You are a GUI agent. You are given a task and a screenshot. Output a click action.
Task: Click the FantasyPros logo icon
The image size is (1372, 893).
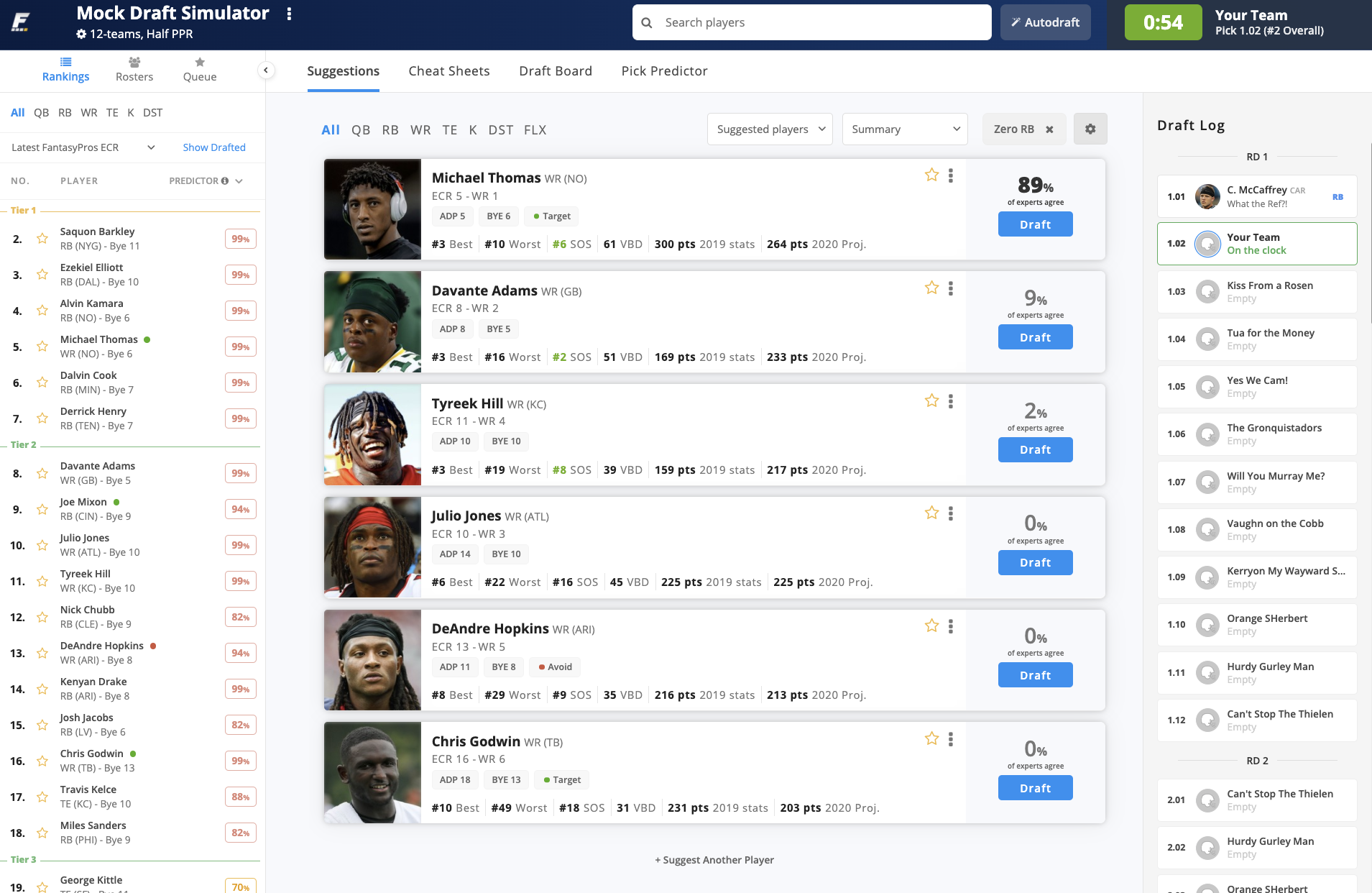click(21, 22)
